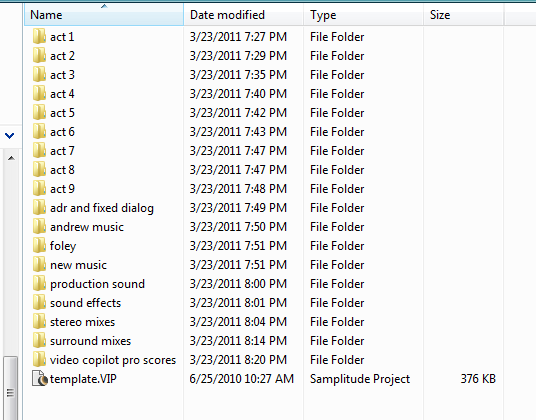Select the surround mixes folder name
This screenshot has height=420, width=536.
[91, 341]
